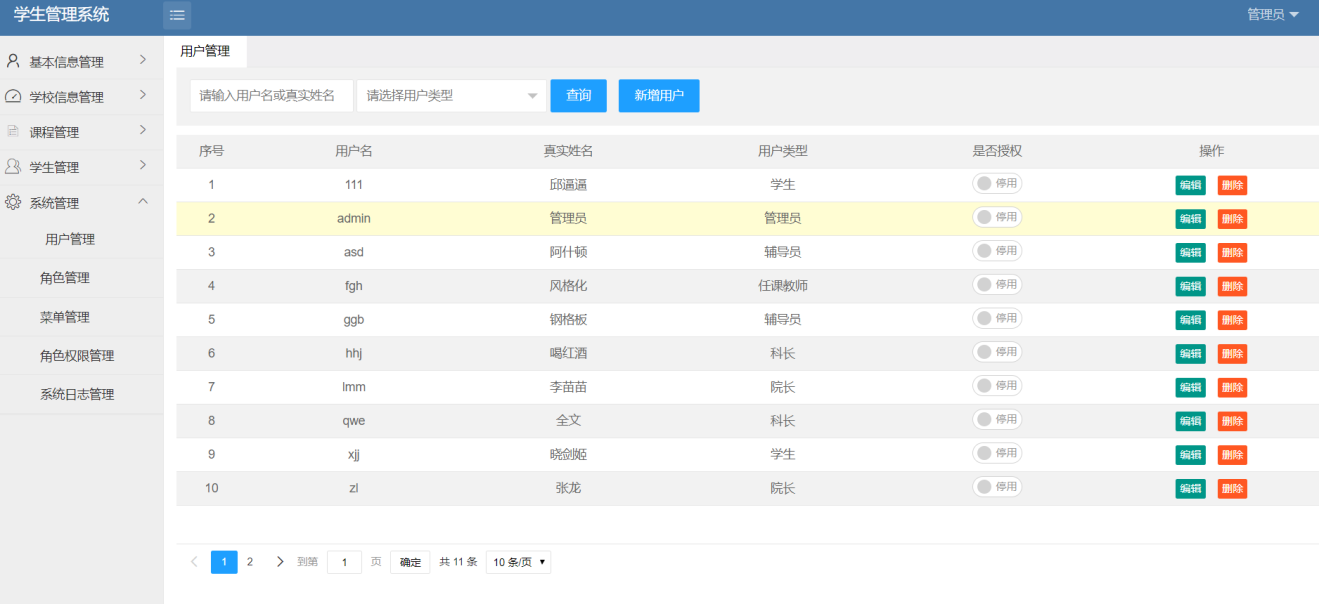Image resolution: width=1319 pixels, height=604 pixels.
Task: Click the gauge icon beside 学校信息管理
Action: point(13,97)
